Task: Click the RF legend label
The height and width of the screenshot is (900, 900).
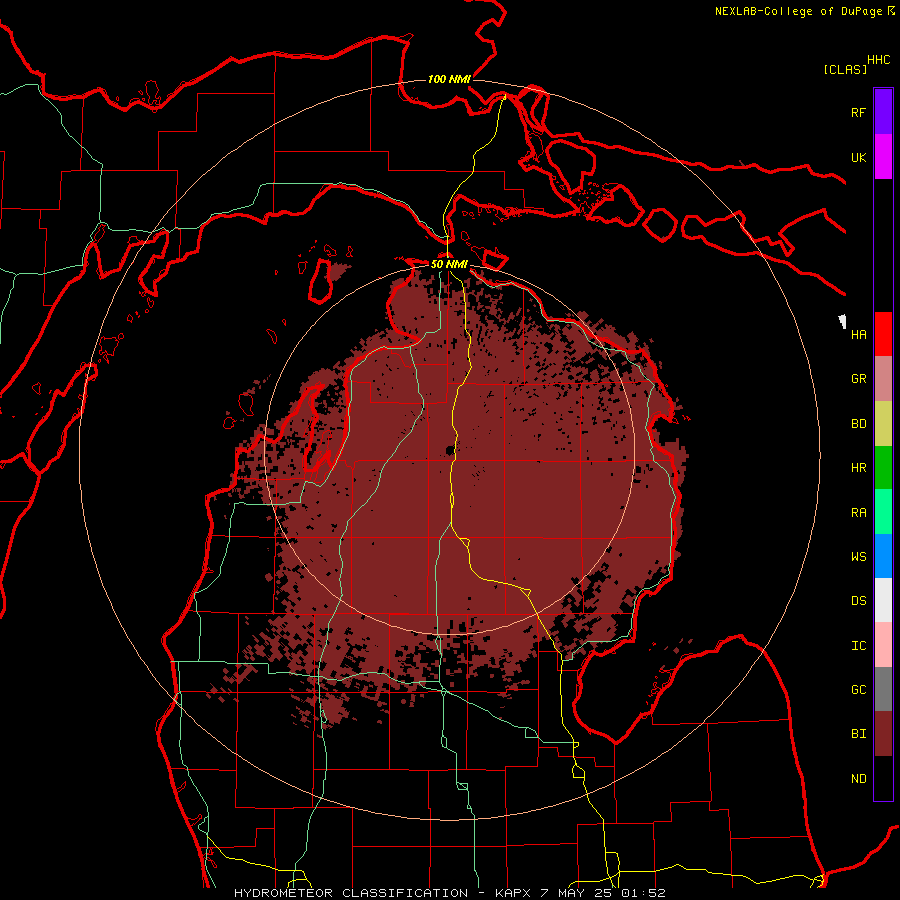Action: (x=858, y=112)
